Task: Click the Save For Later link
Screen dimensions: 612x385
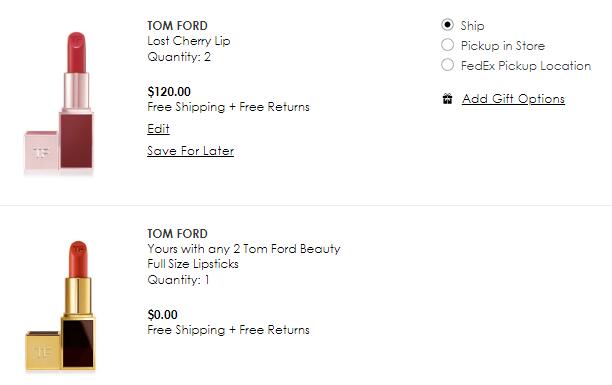Action: pyautogui.click(x=190, y=151)
